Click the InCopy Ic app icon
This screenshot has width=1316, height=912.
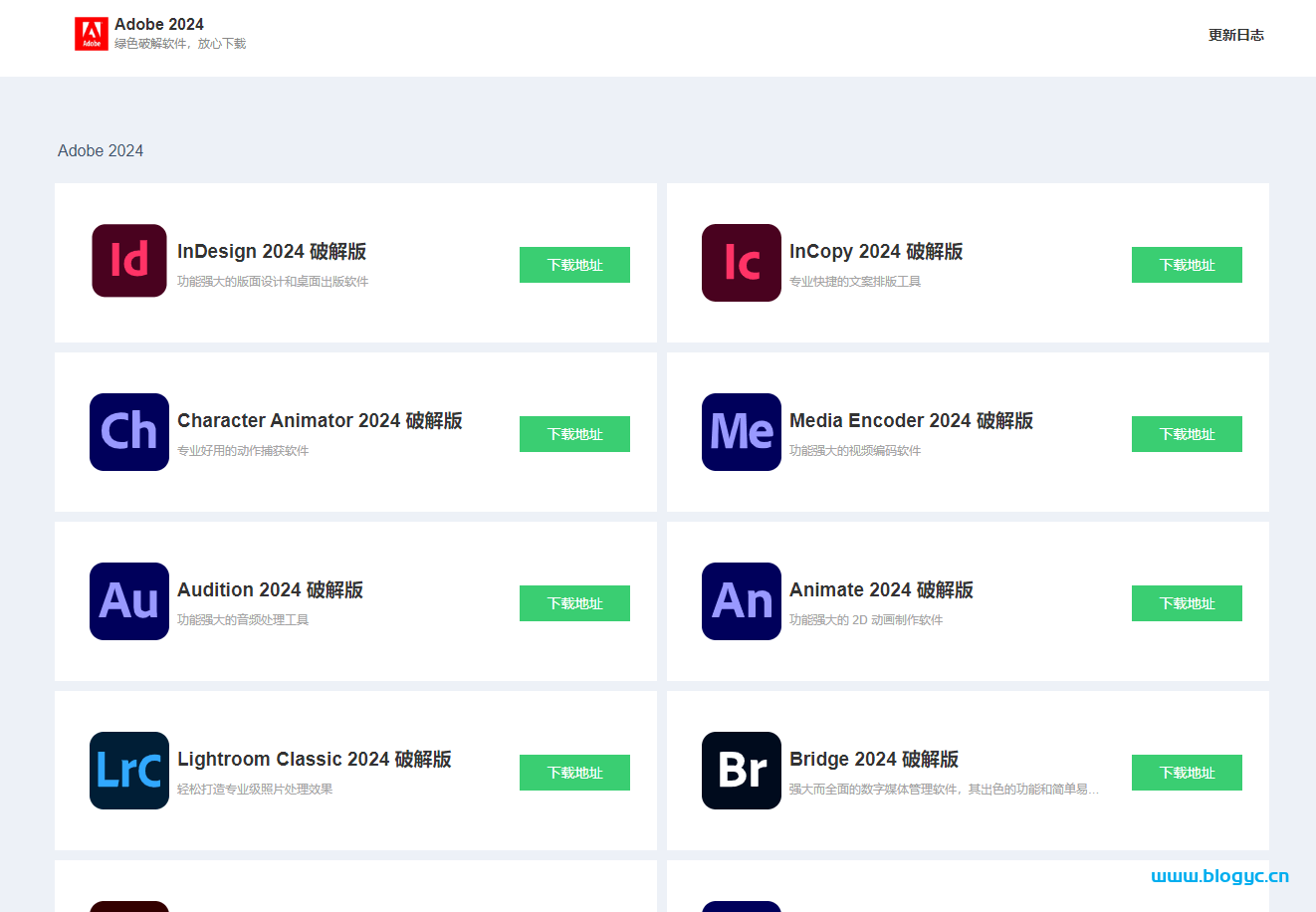click(742, 263)
